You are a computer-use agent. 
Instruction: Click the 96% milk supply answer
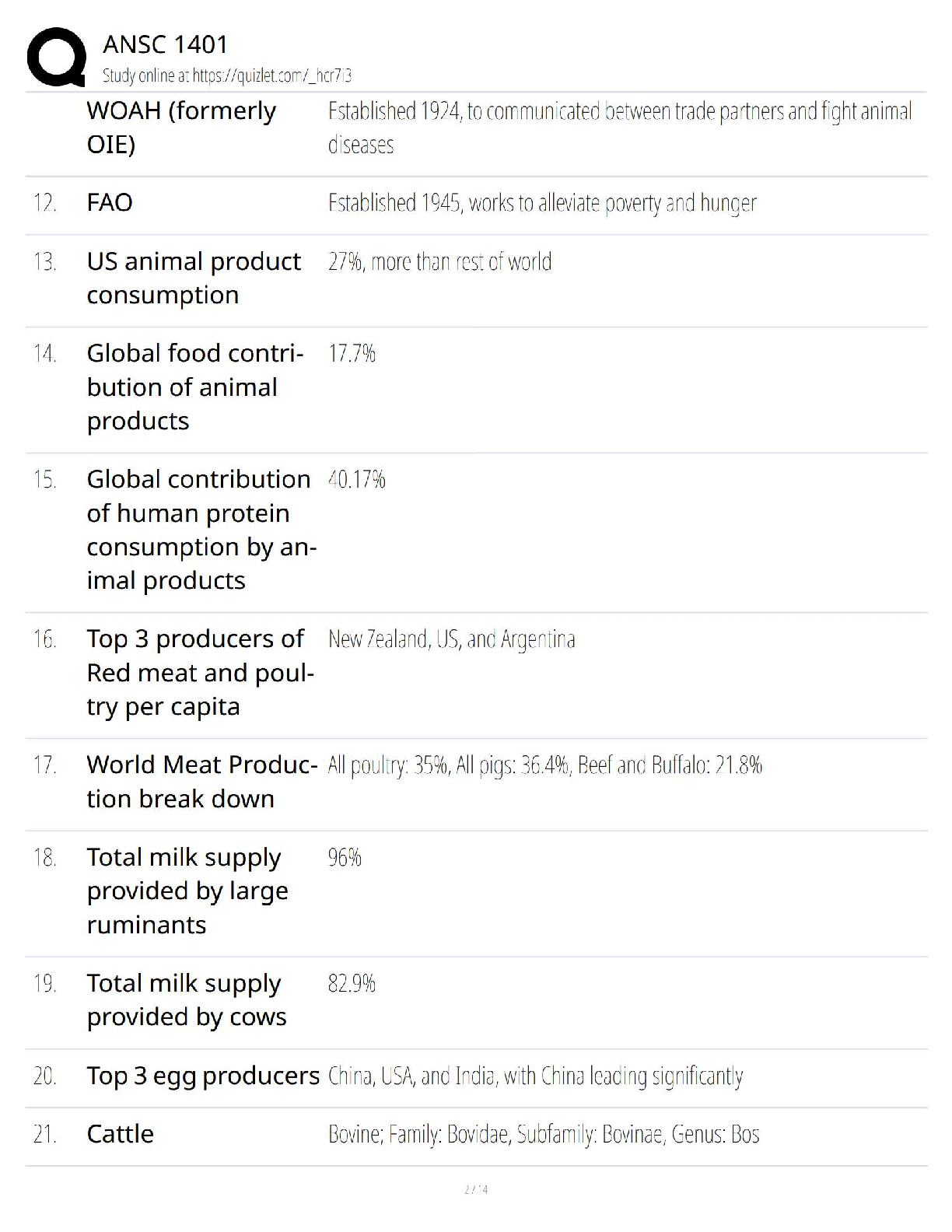pos(345,858)
